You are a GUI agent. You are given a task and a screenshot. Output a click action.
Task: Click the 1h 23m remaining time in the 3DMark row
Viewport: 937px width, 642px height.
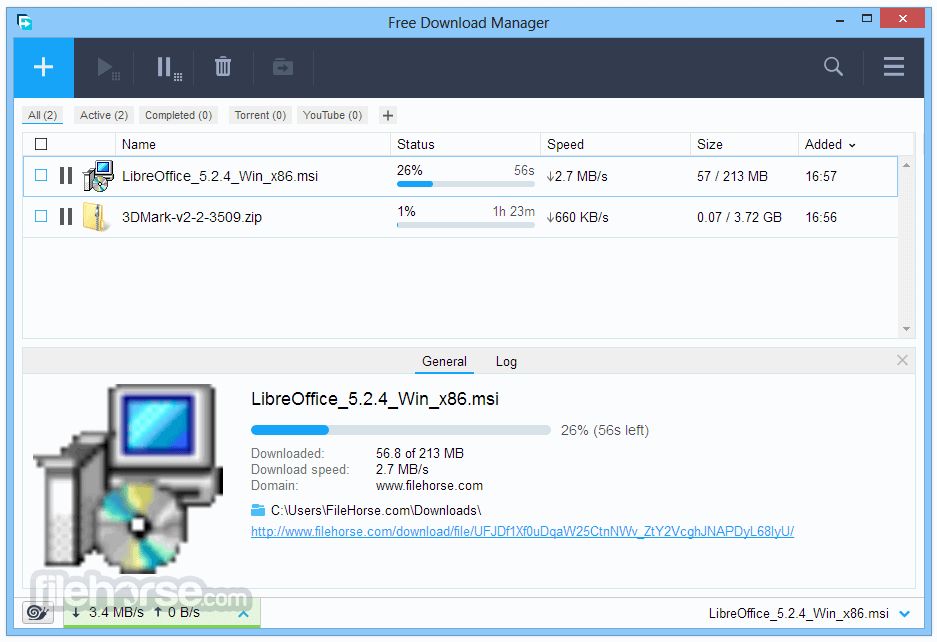(x=513, y=211)
